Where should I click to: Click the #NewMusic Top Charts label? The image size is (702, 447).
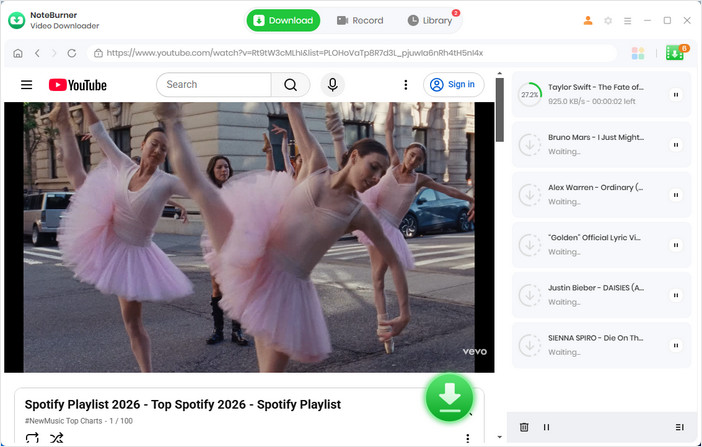pyautogui.click(x=64, y=421)
